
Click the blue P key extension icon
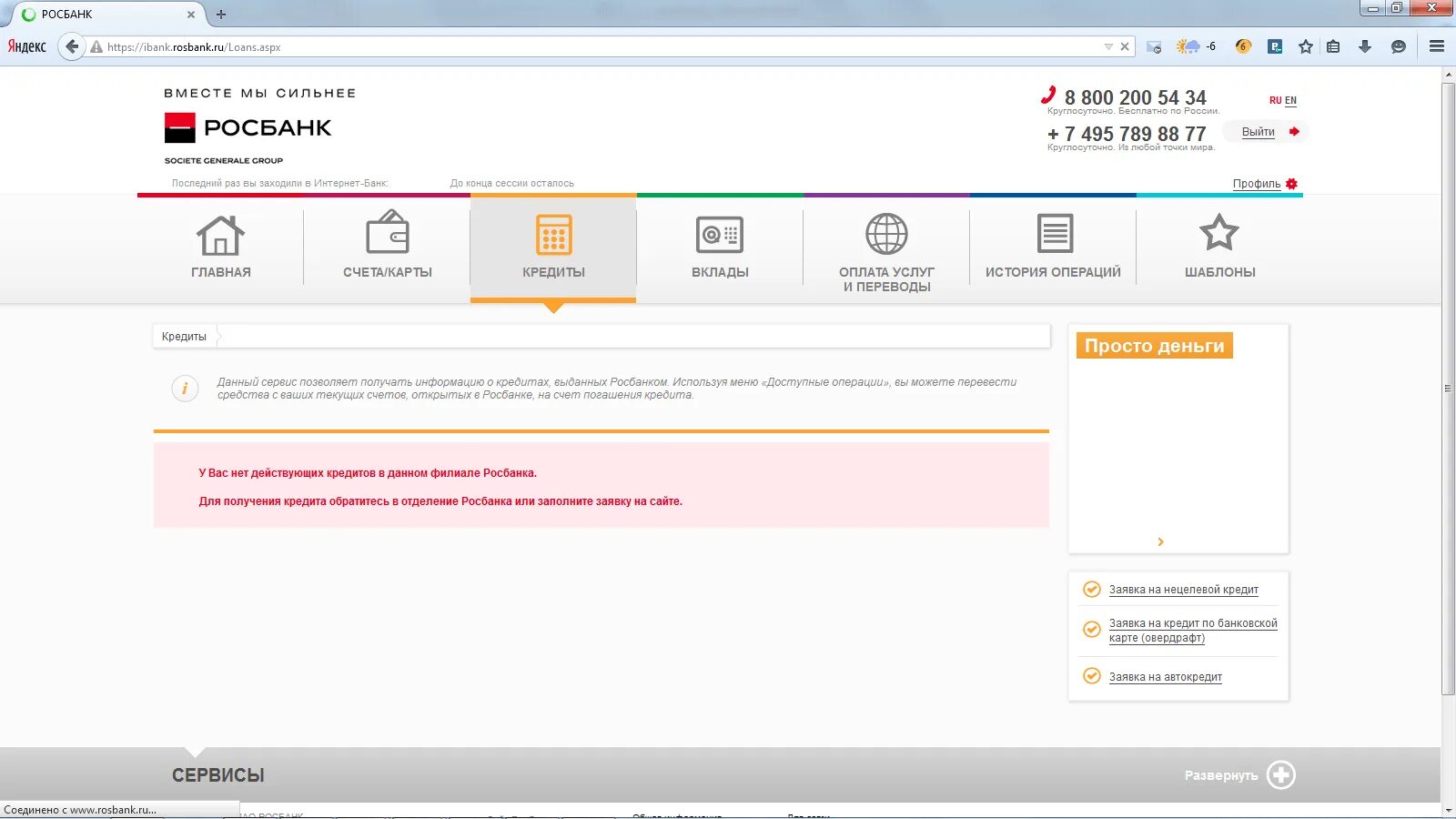(1275, 46)
